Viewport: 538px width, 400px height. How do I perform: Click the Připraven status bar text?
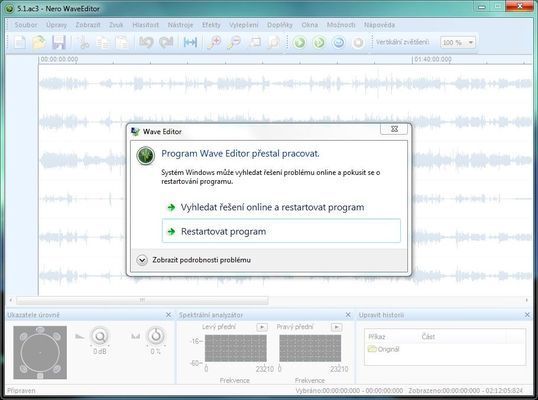click(x=21, y=391)
